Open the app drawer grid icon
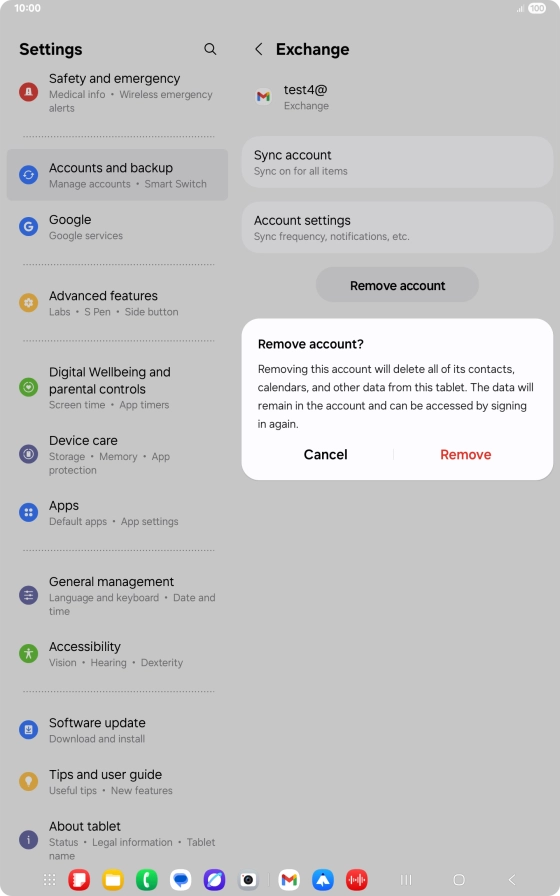Viewport: 560px width, 896px height. click(x=50, y=879)
